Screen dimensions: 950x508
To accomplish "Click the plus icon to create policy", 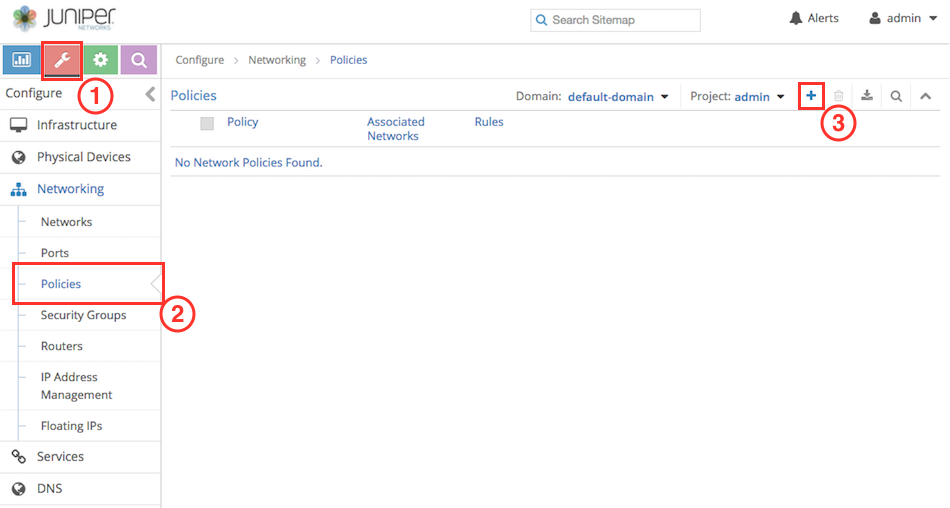I will 811,95.
